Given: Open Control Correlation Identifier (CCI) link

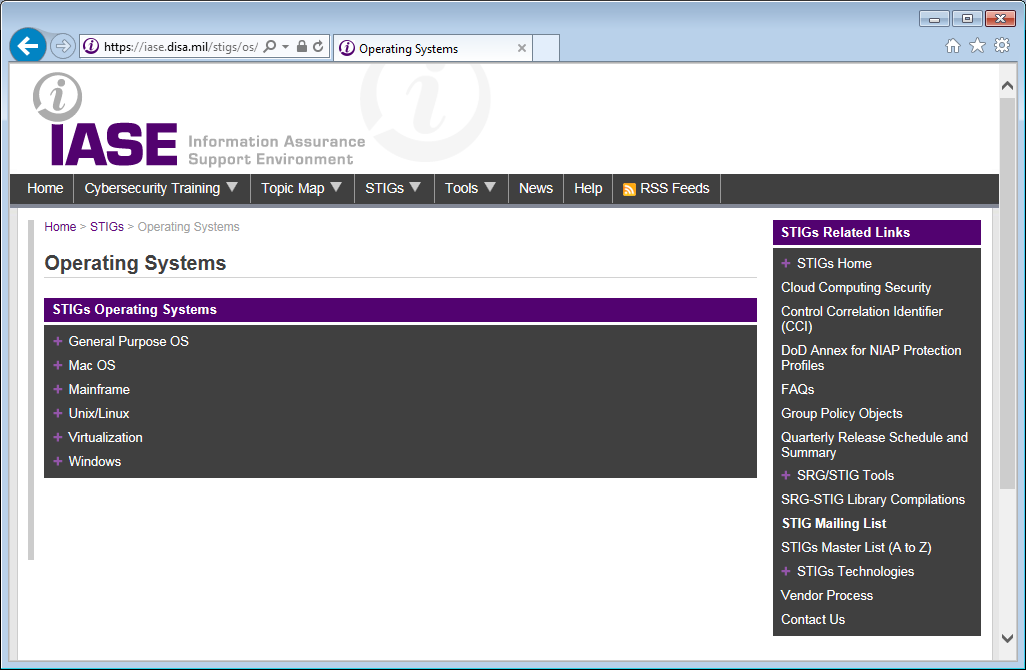Looking at the screenshot, I should pyautogui.click(x=862, y=319).
